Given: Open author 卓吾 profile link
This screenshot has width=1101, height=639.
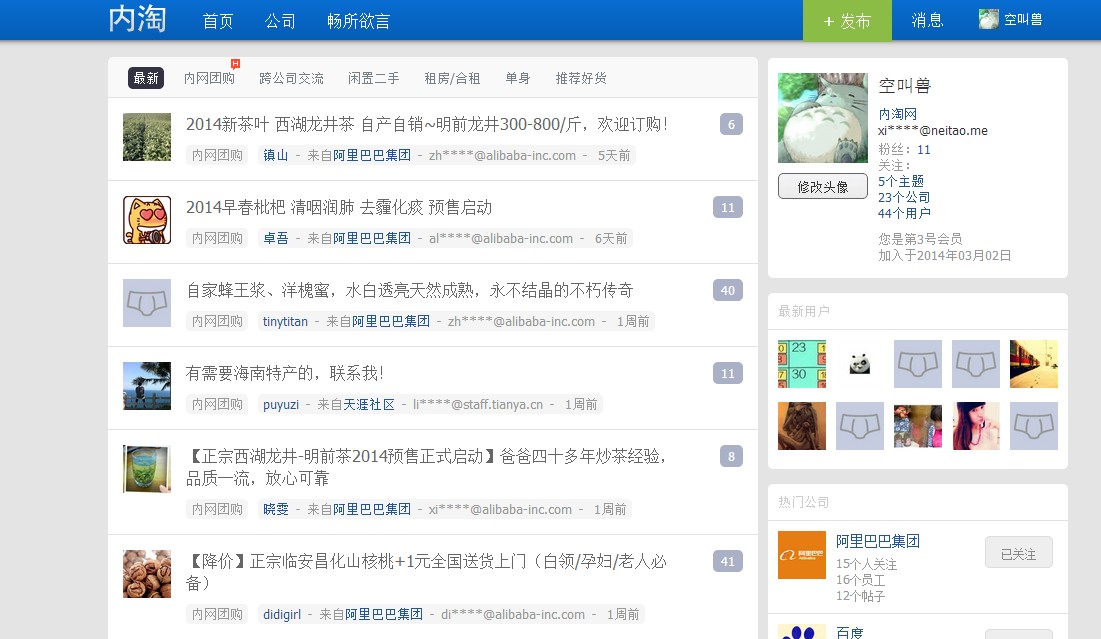Looking at the screenshot, I should [x=275, y=238].
